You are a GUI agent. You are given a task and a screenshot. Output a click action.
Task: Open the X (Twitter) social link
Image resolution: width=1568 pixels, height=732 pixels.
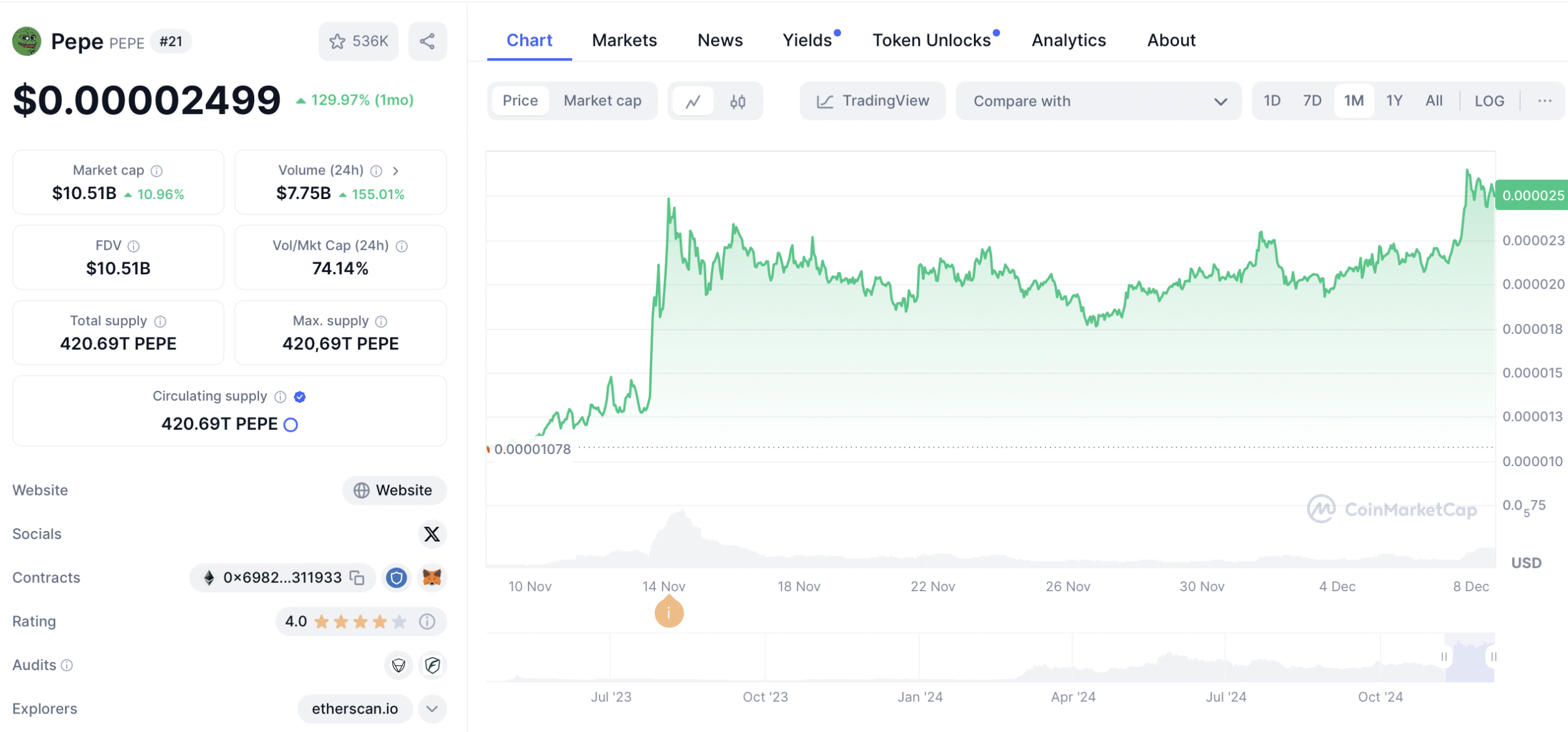432,534
